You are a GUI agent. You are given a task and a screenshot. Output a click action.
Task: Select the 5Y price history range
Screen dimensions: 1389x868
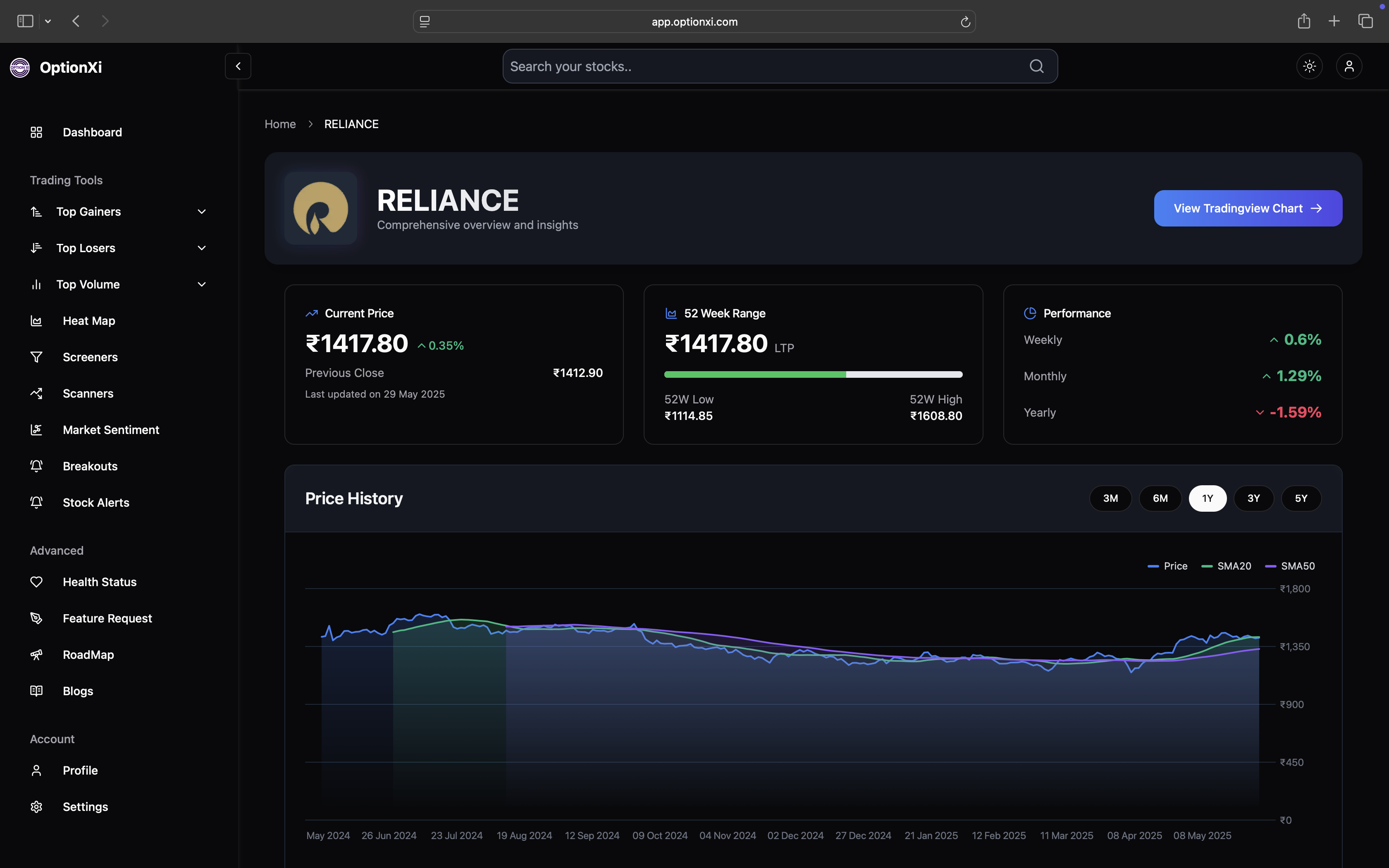point(1301,498)
